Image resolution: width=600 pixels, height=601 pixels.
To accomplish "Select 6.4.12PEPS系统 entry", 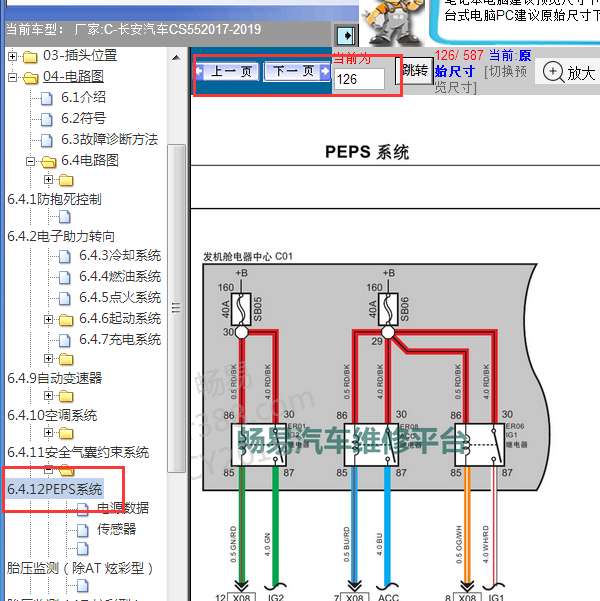I will point(54,489).
